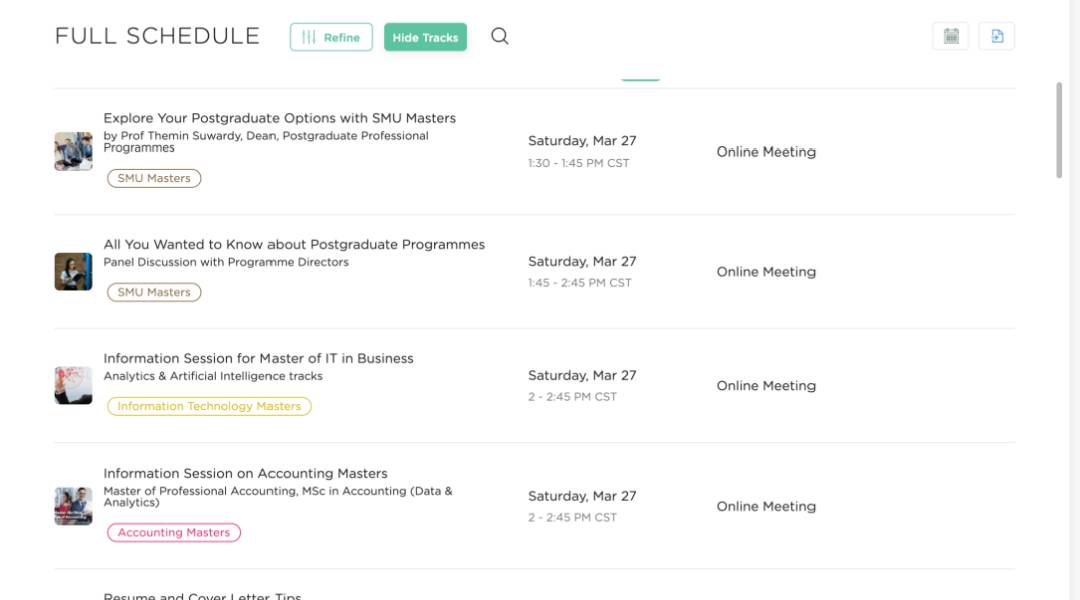This screenshot has height=600, width=1080.
Task: Open the Accounting Masters session thumbnail
Action: (73, 506)
